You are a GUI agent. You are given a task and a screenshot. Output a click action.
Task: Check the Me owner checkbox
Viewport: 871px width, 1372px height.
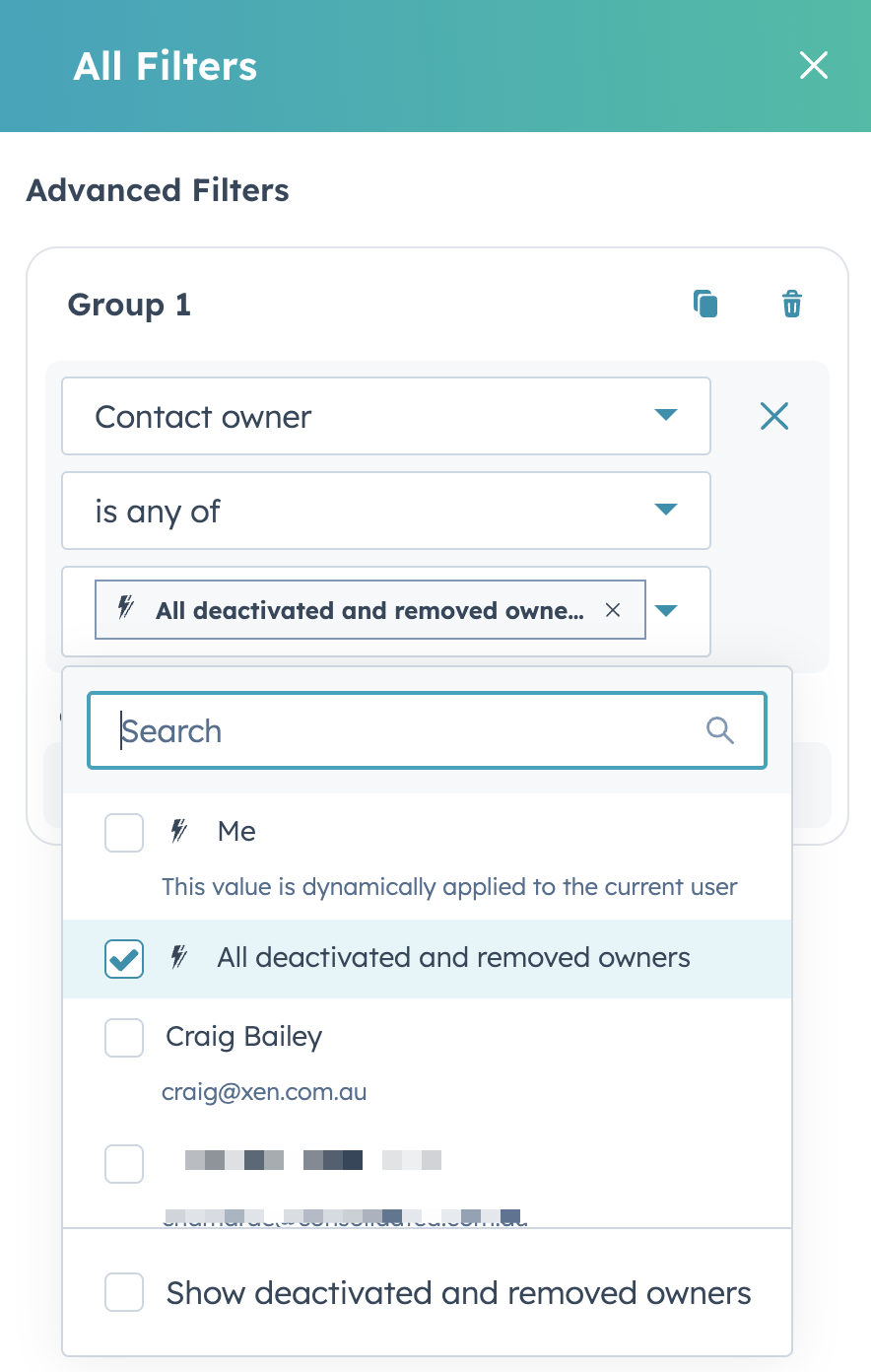[x=124, y=833]
